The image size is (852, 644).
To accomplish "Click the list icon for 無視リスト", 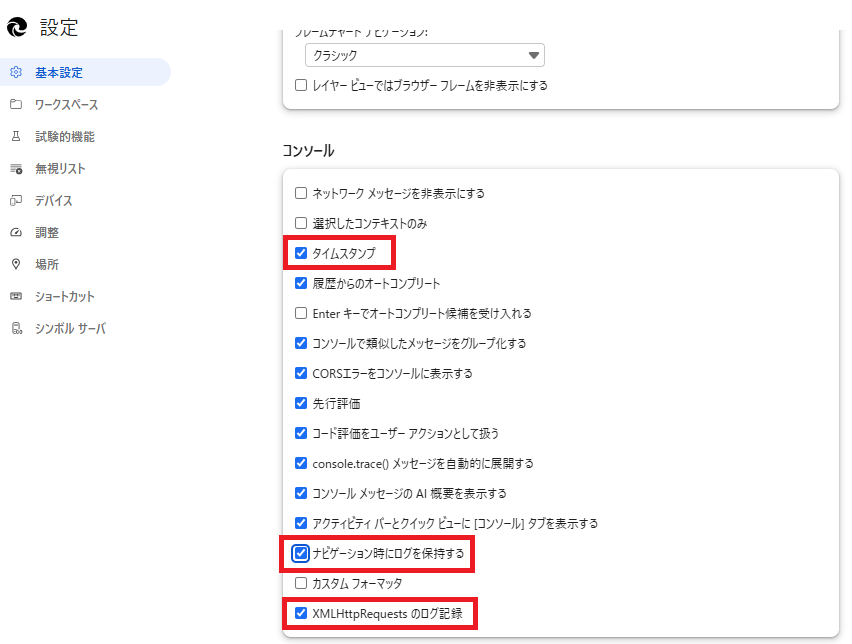I will pos(16,169).
